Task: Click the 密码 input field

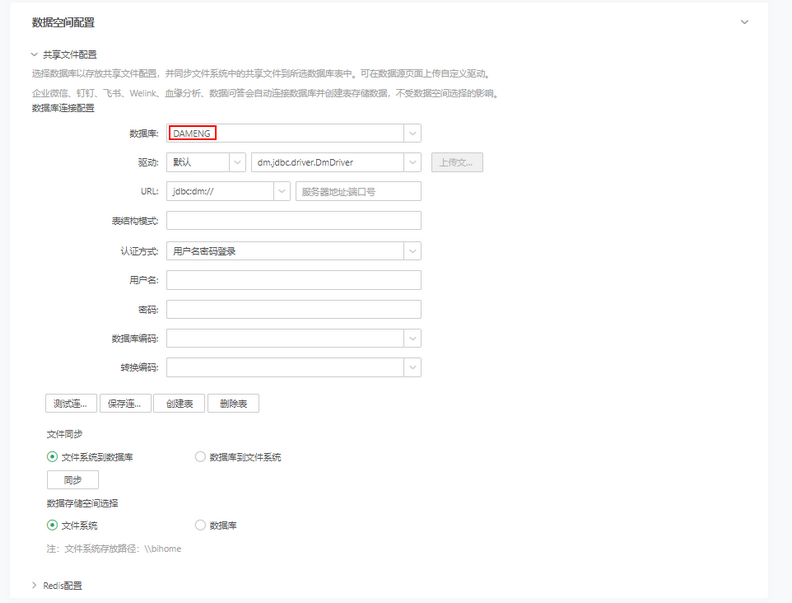Action: coord(293,310)
